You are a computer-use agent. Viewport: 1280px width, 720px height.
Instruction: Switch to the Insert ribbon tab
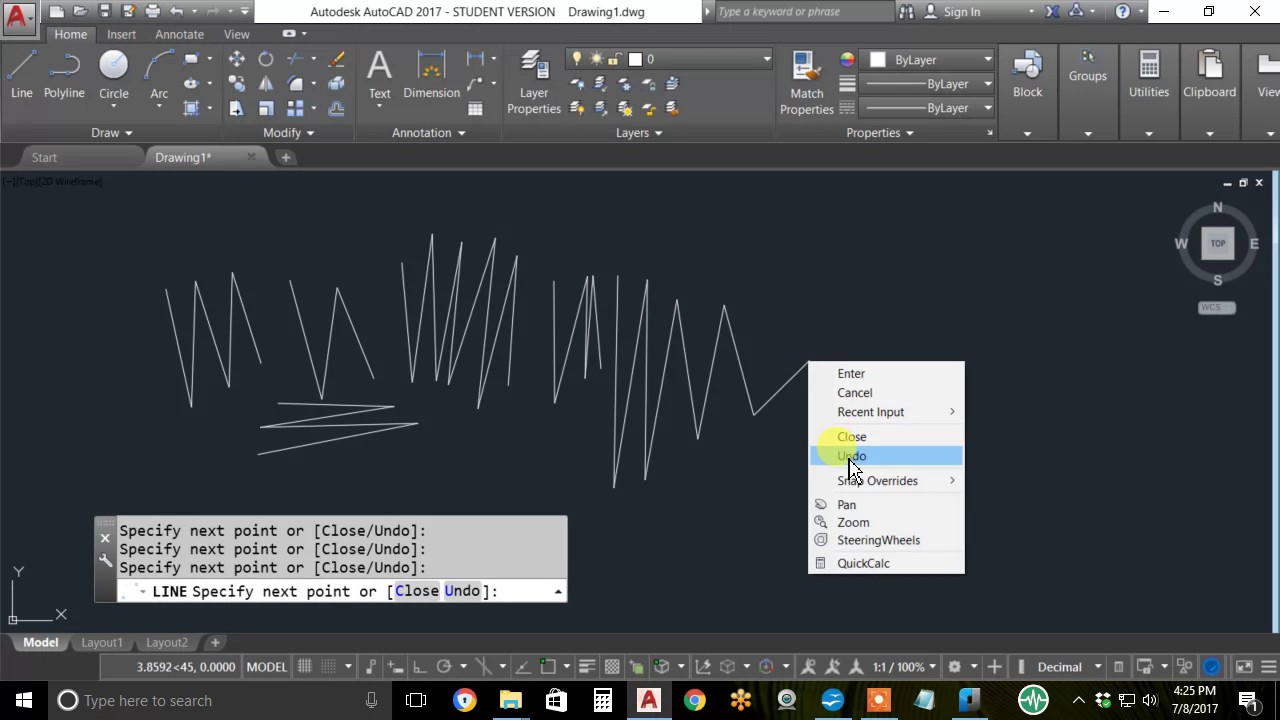click(x=121, y=34)
